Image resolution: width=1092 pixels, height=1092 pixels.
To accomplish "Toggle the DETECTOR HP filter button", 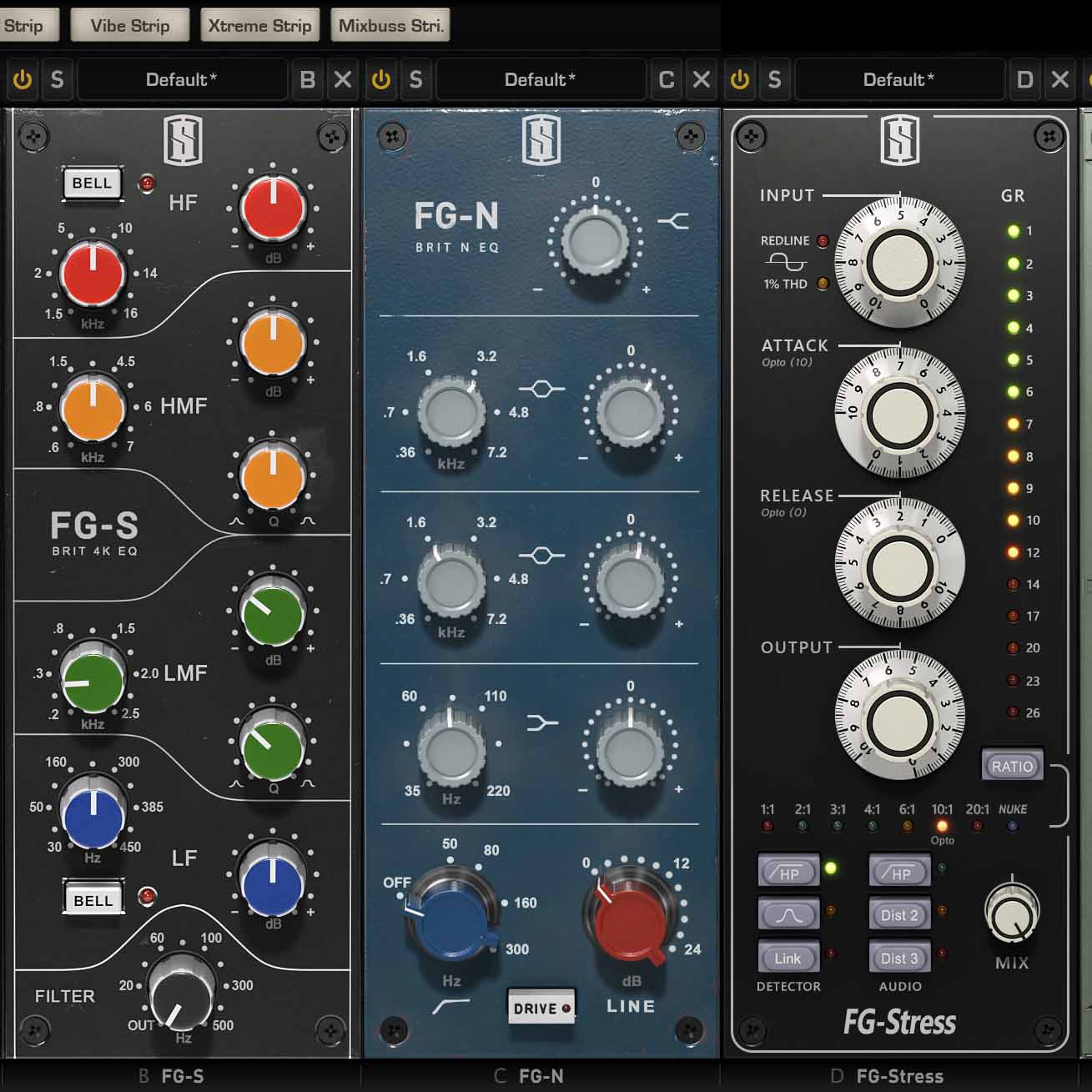I will click(788, 873).
